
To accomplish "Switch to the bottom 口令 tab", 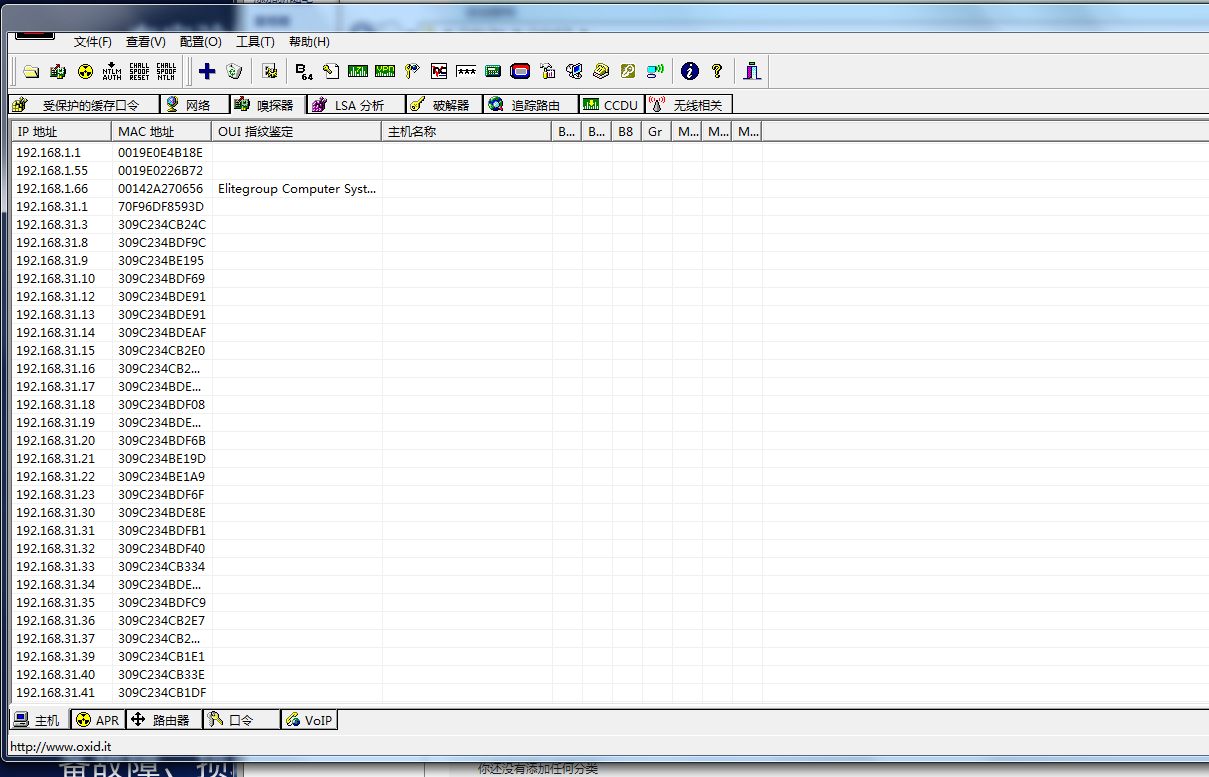I will click(x=241, y=720).
